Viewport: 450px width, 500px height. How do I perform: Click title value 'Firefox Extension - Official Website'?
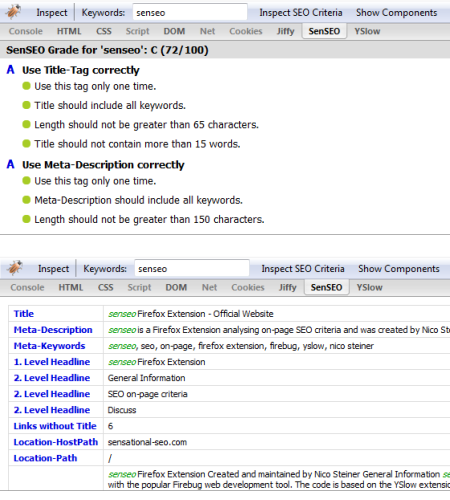pyautogui.click(x=205, y=314)
